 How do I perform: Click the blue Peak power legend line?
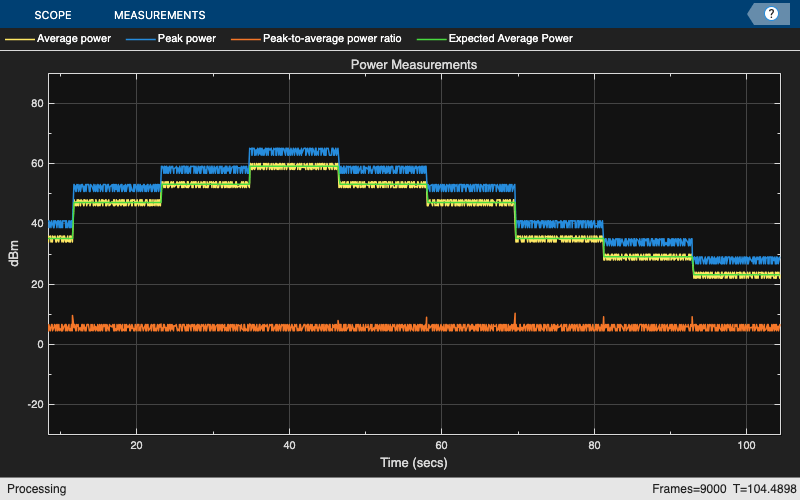click(x=141, y=39)
